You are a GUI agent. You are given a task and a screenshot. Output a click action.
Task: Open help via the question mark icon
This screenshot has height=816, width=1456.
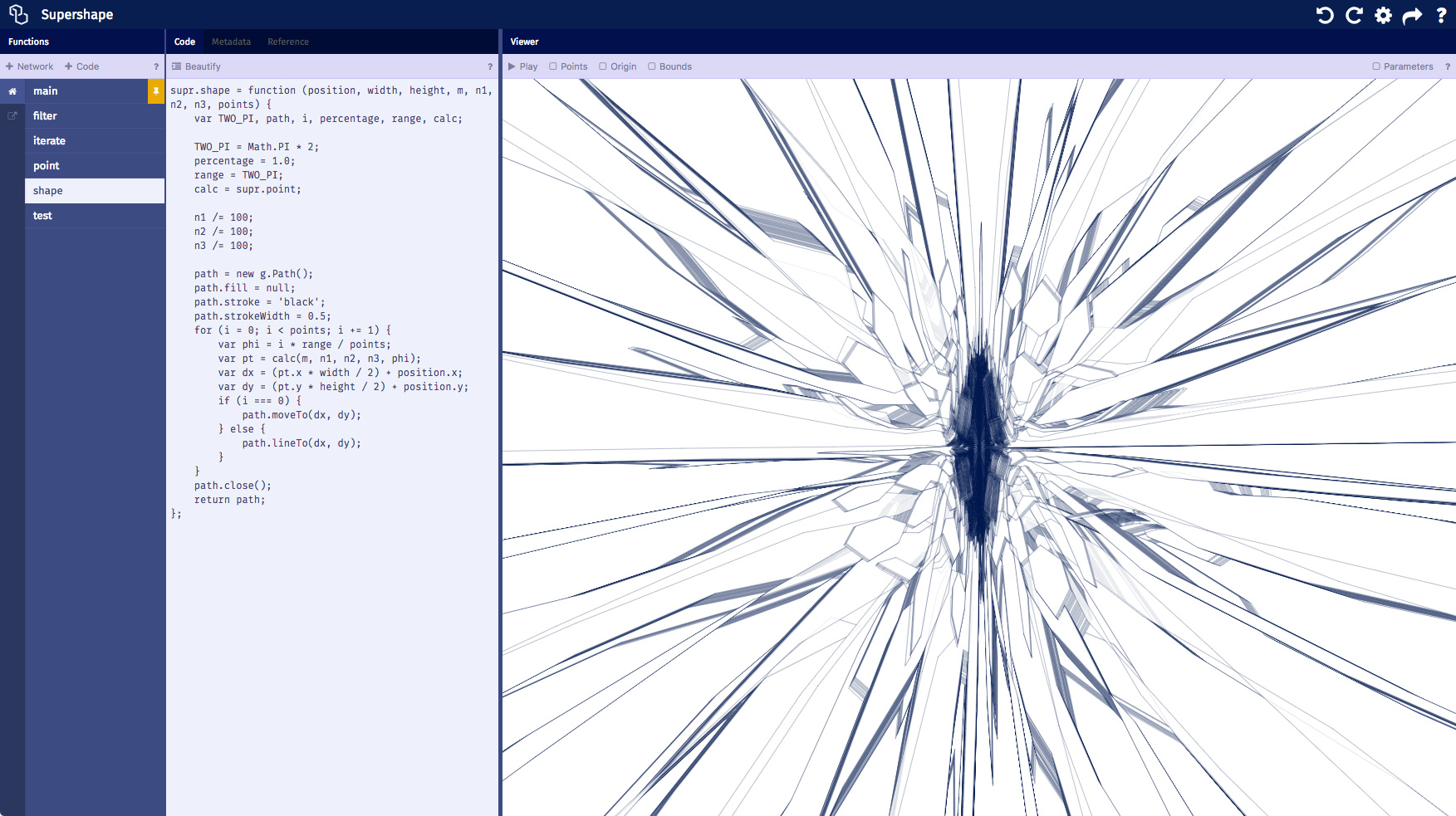coord(1442,15)
